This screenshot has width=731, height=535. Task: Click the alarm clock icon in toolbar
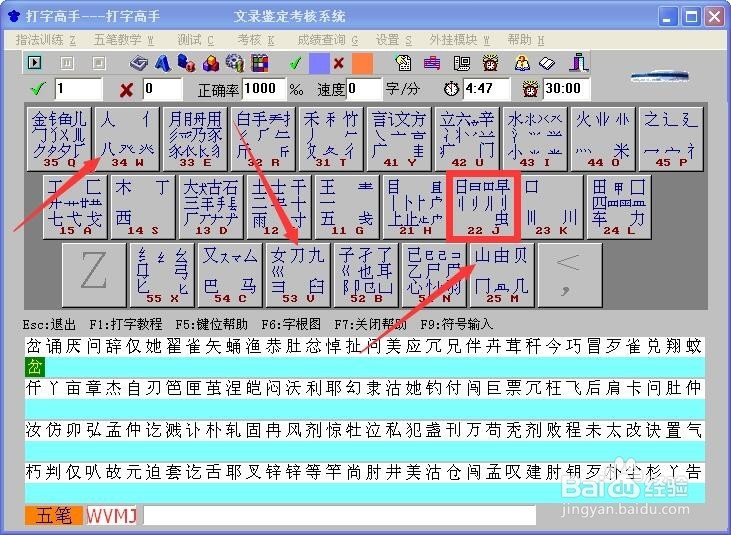pyautogui.click(x=490, y=63)
